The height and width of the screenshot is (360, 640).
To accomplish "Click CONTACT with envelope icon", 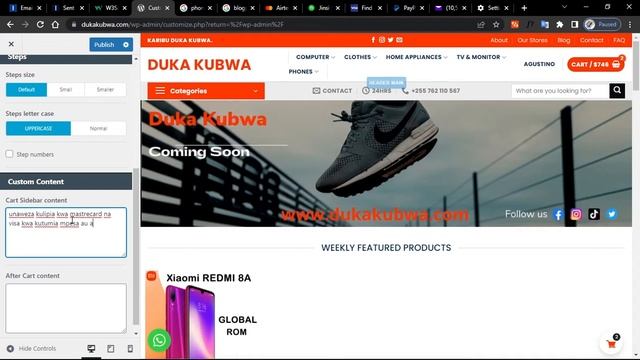I will click(x=332, y=91).
